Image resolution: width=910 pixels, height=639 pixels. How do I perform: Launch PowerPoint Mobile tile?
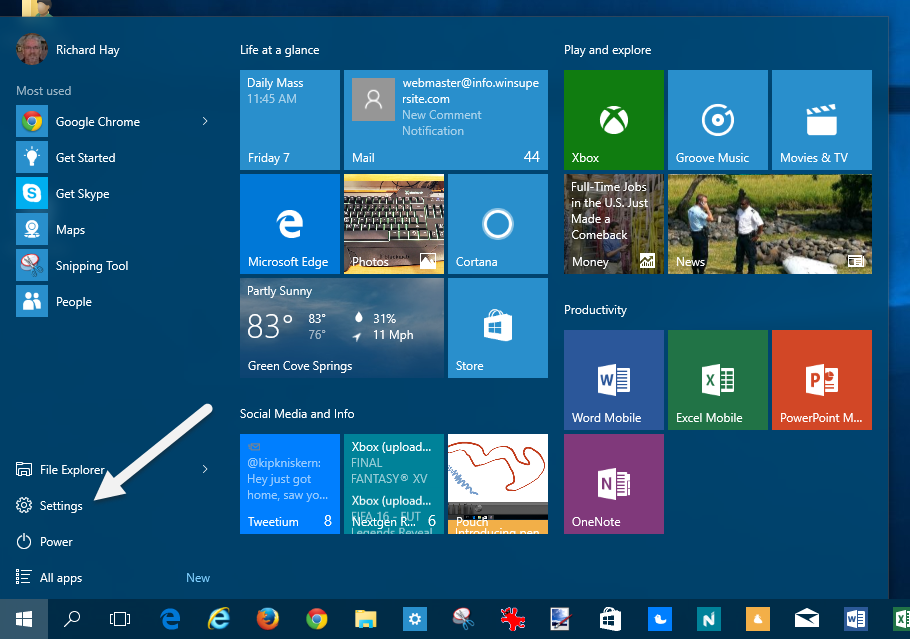point(822,380)
